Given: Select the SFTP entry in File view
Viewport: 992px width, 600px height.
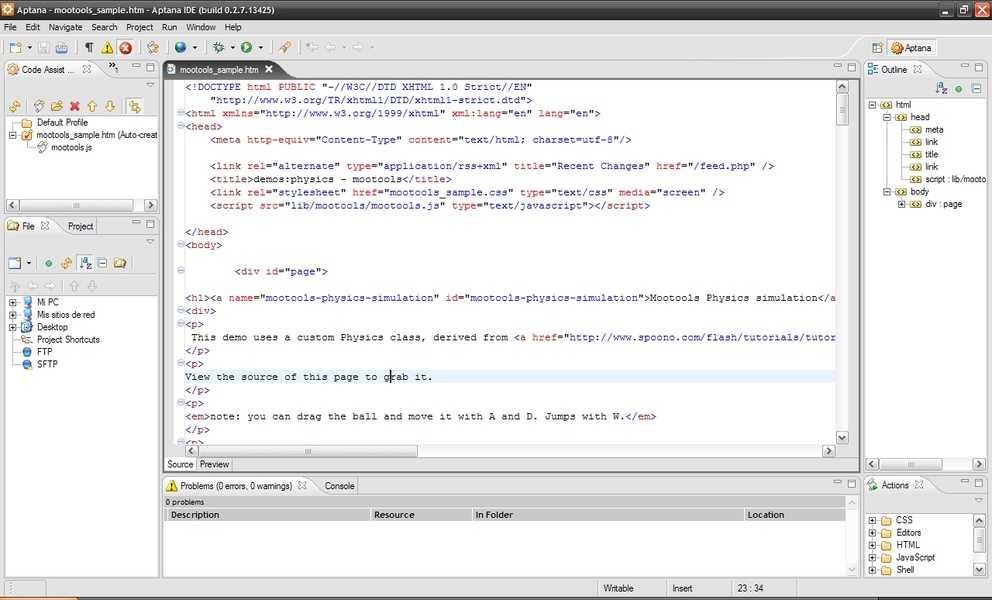Looking at the screenshot, I should [x=47, y=364].
